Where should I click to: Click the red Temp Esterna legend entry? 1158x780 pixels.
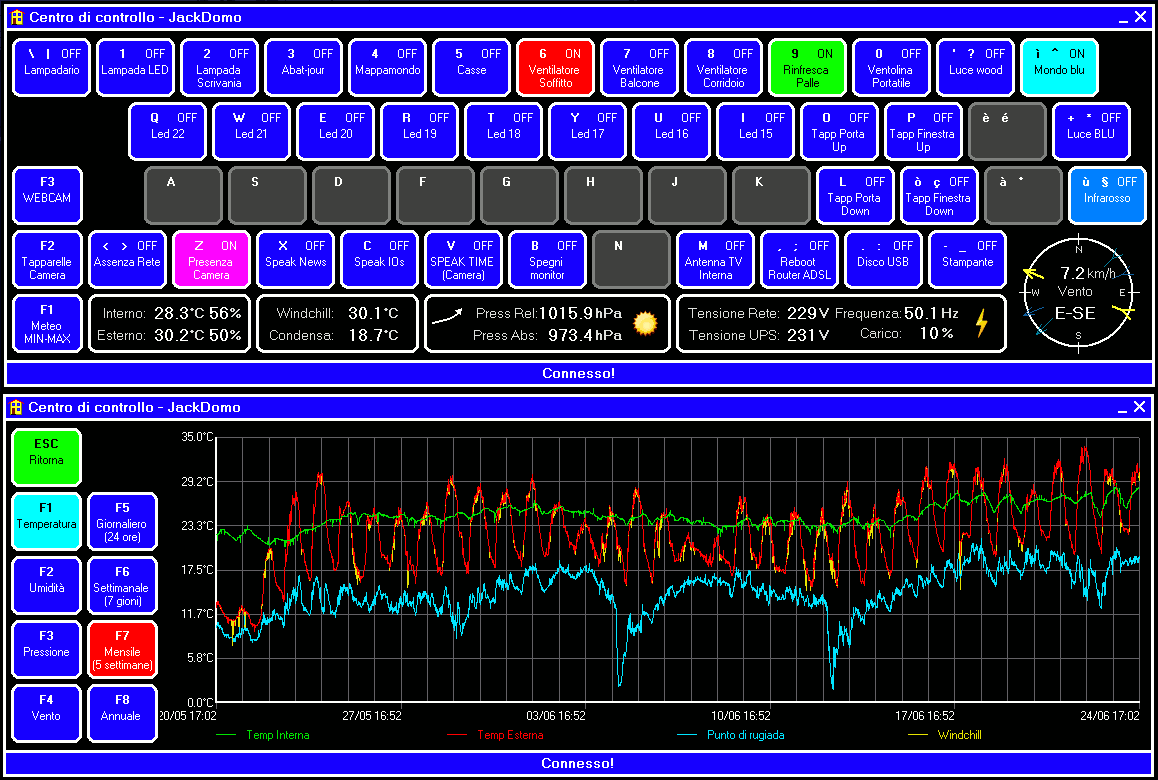509,735
